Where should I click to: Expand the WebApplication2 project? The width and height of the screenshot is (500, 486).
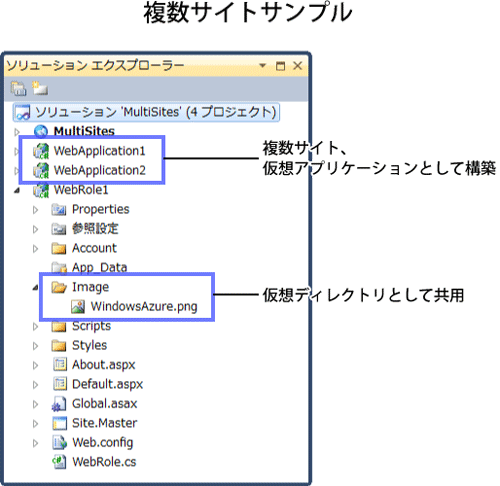pyautogui.click(x=16, y=171)
